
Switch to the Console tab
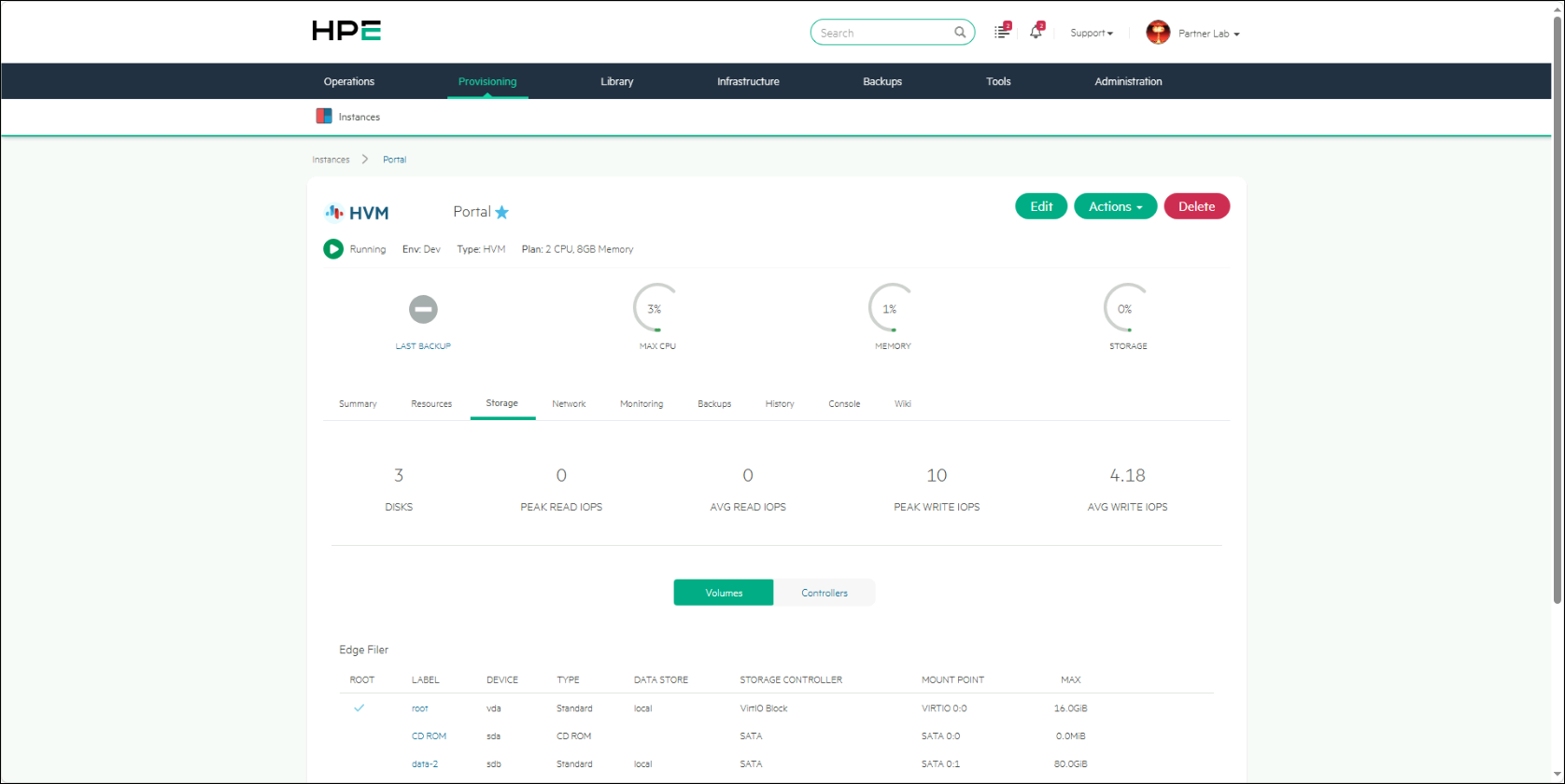(x=844, y=404)
